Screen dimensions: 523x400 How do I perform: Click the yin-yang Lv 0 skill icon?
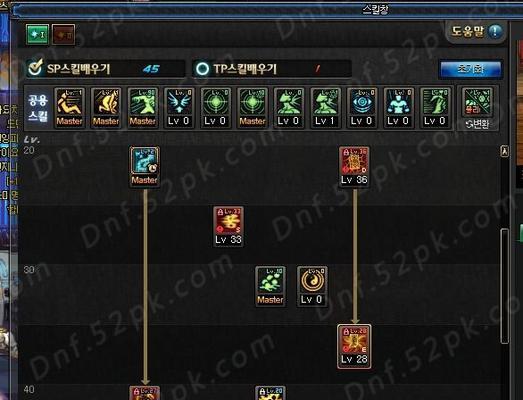click(x=312, y=286)
